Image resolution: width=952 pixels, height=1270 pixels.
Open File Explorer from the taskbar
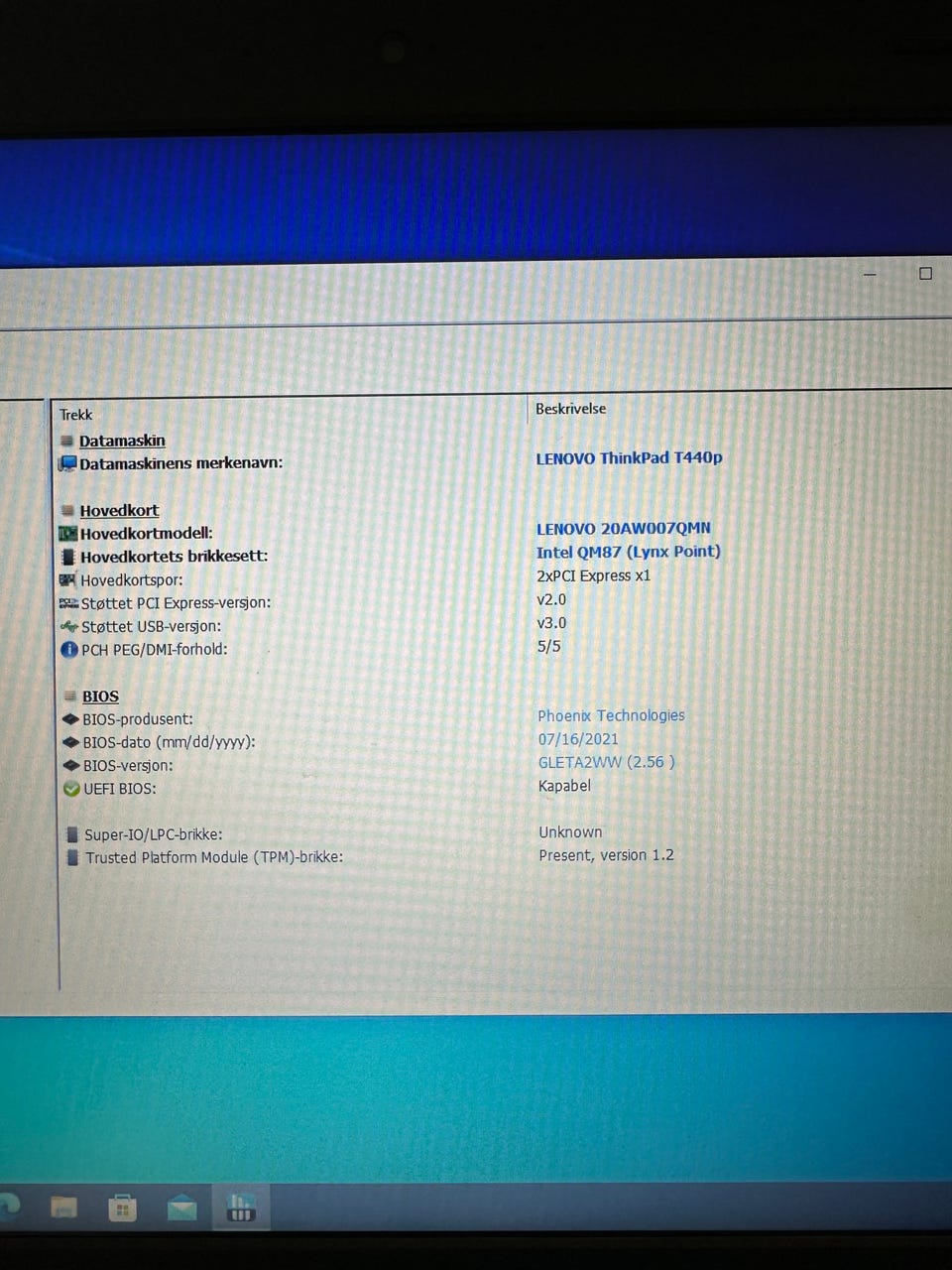(63, 1207)
